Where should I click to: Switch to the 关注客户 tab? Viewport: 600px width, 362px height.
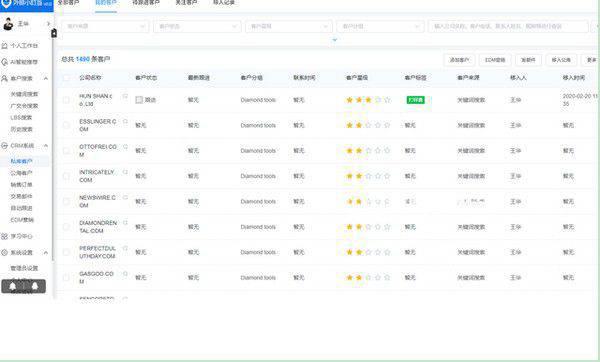point(186,3)
